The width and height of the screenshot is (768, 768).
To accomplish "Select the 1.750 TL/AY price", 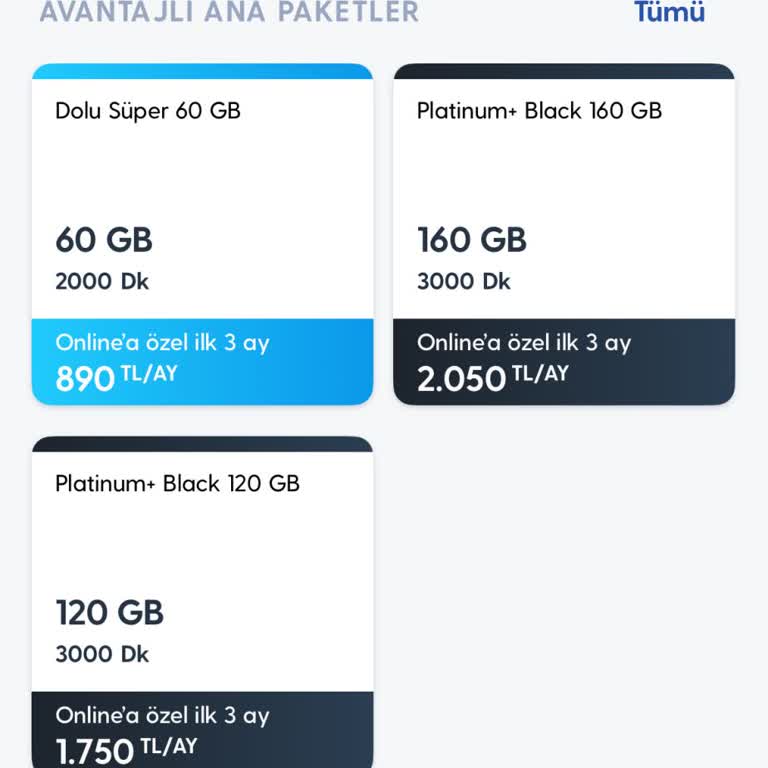I will coord(126,750).
